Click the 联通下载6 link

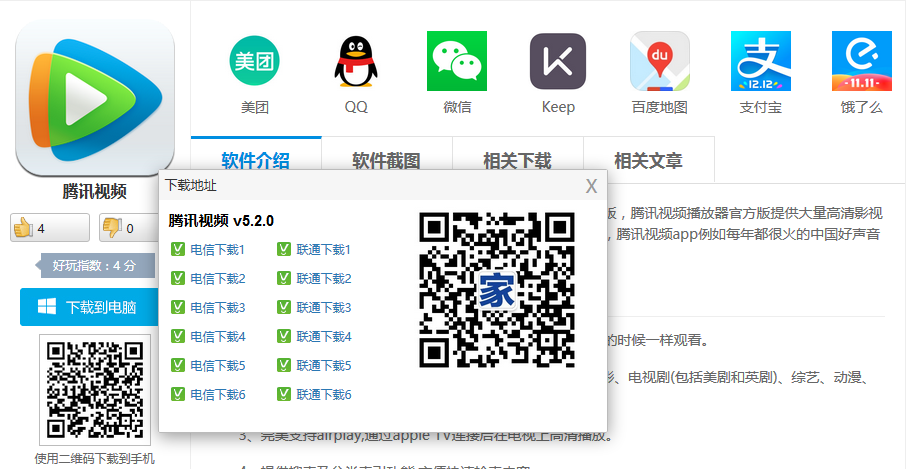pyautogui.click(x=324, y=394)
